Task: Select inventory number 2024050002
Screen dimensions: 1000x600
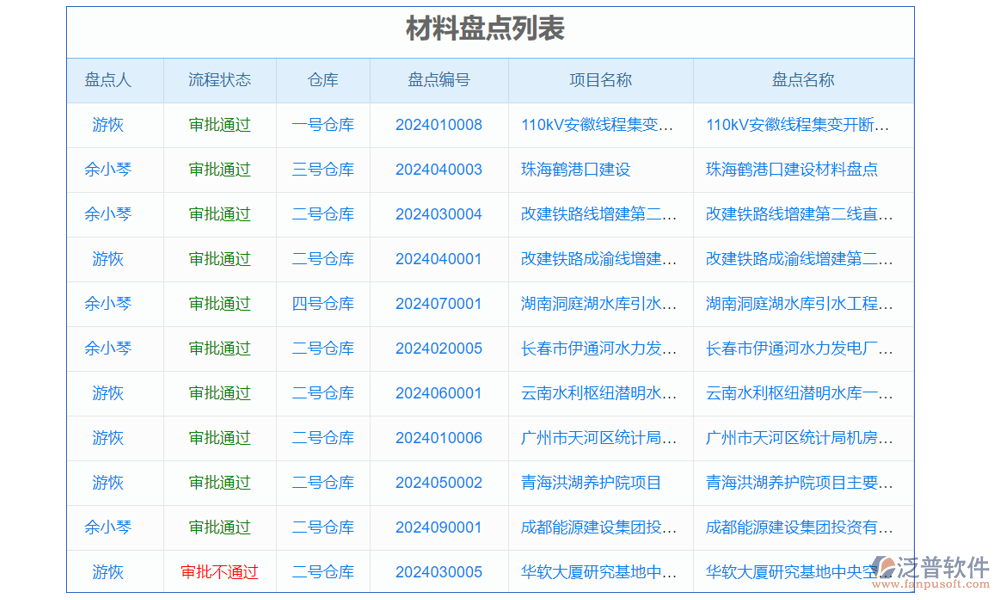Action: (439, 483)
